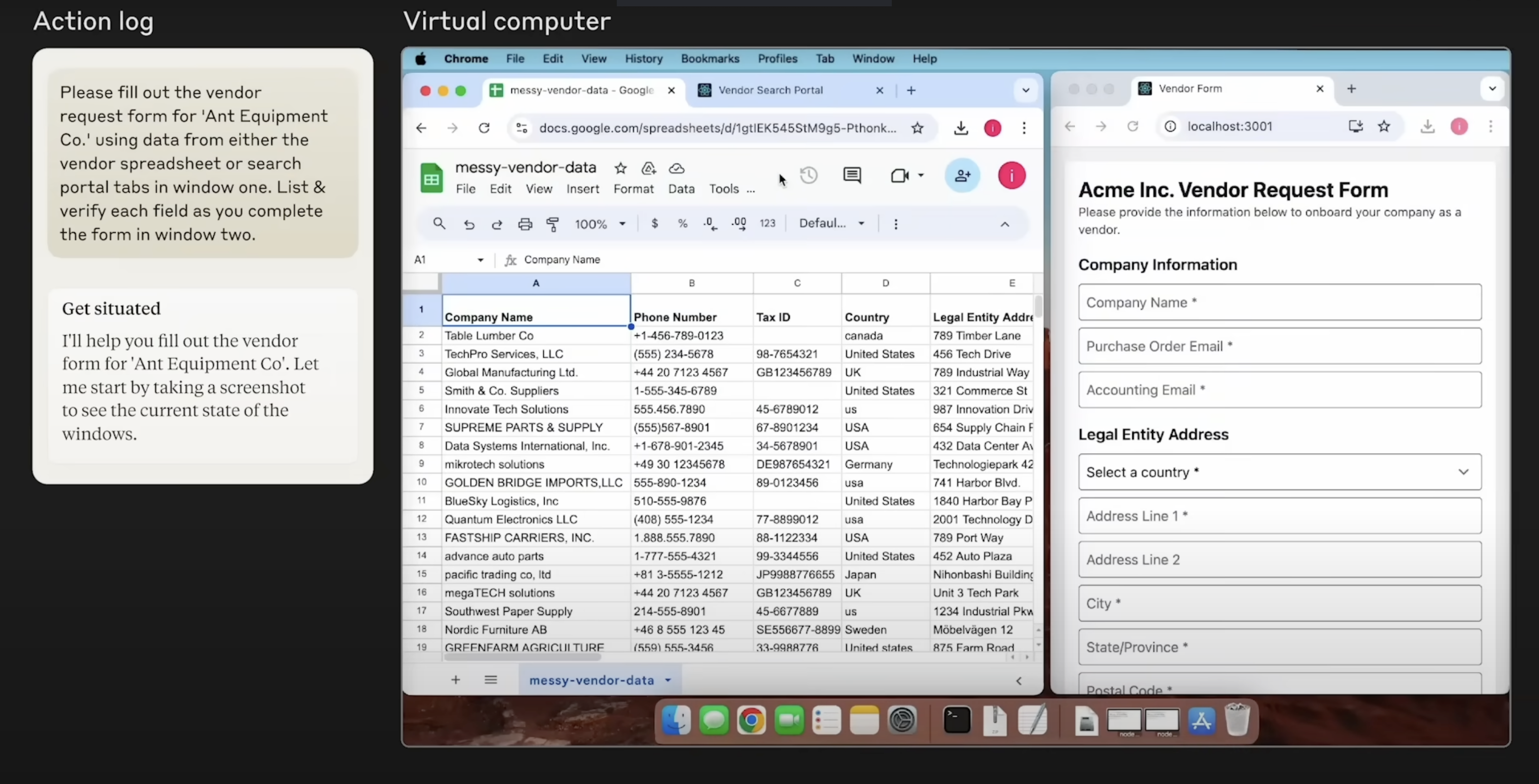Expand the sheet tabs menu icon
Viewport: 1539px width, 784px height.
click(x=491, y=680)
